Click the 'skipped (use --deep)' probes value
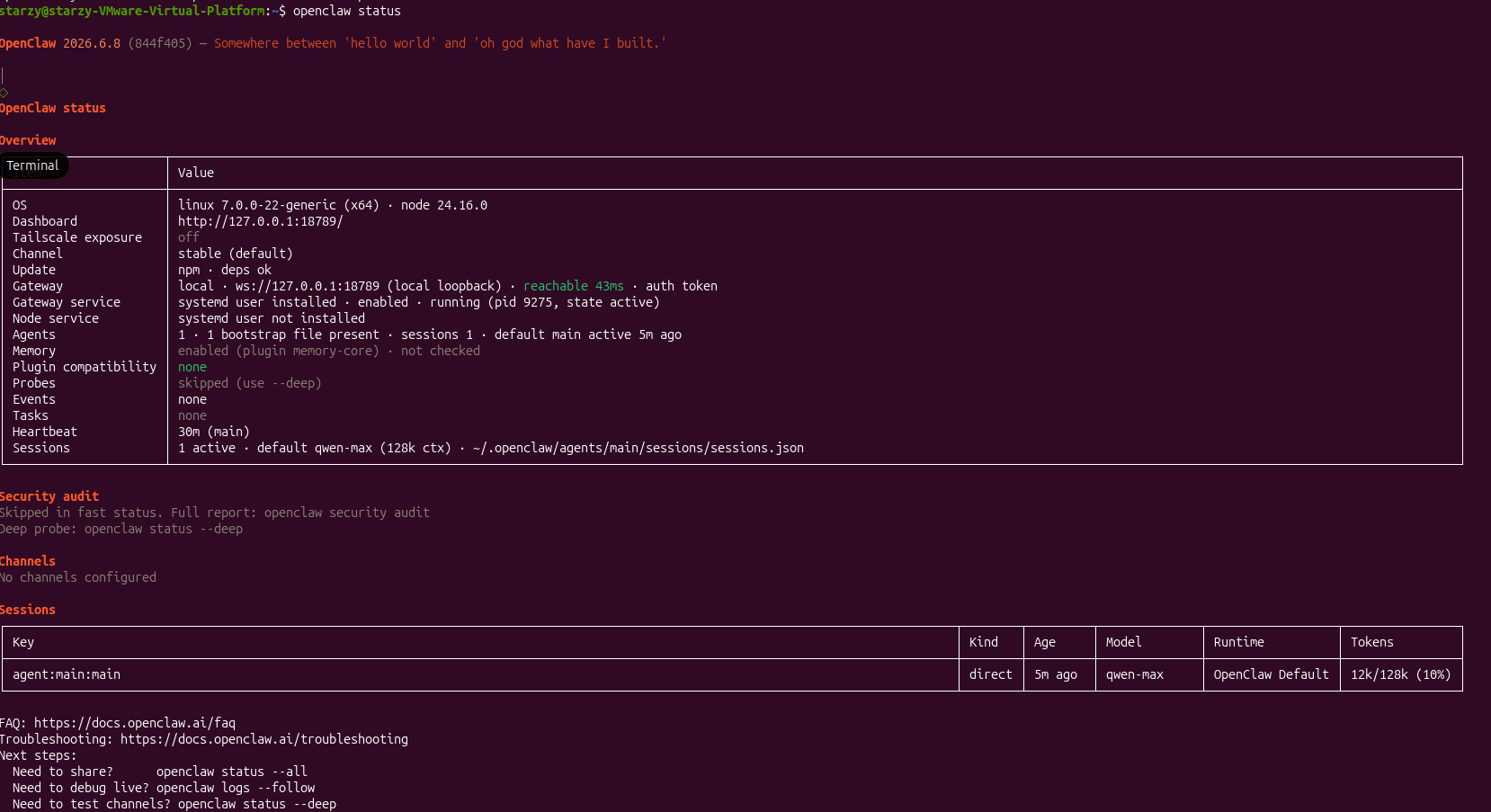Image resolution: width=1491 pixels, height=812 pixels. pos(250,383)
